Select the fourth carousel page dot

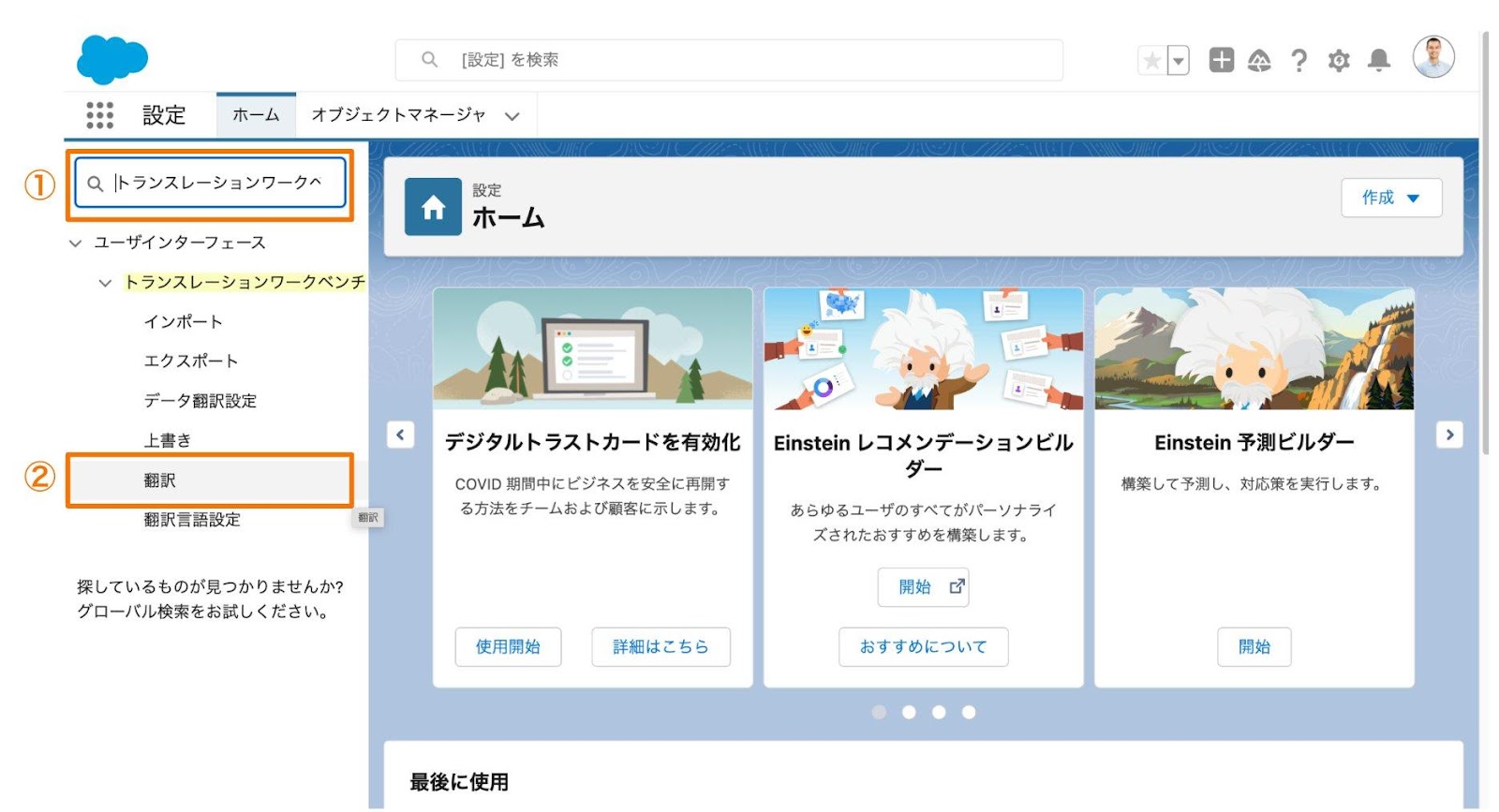click(x=969, y=713)
